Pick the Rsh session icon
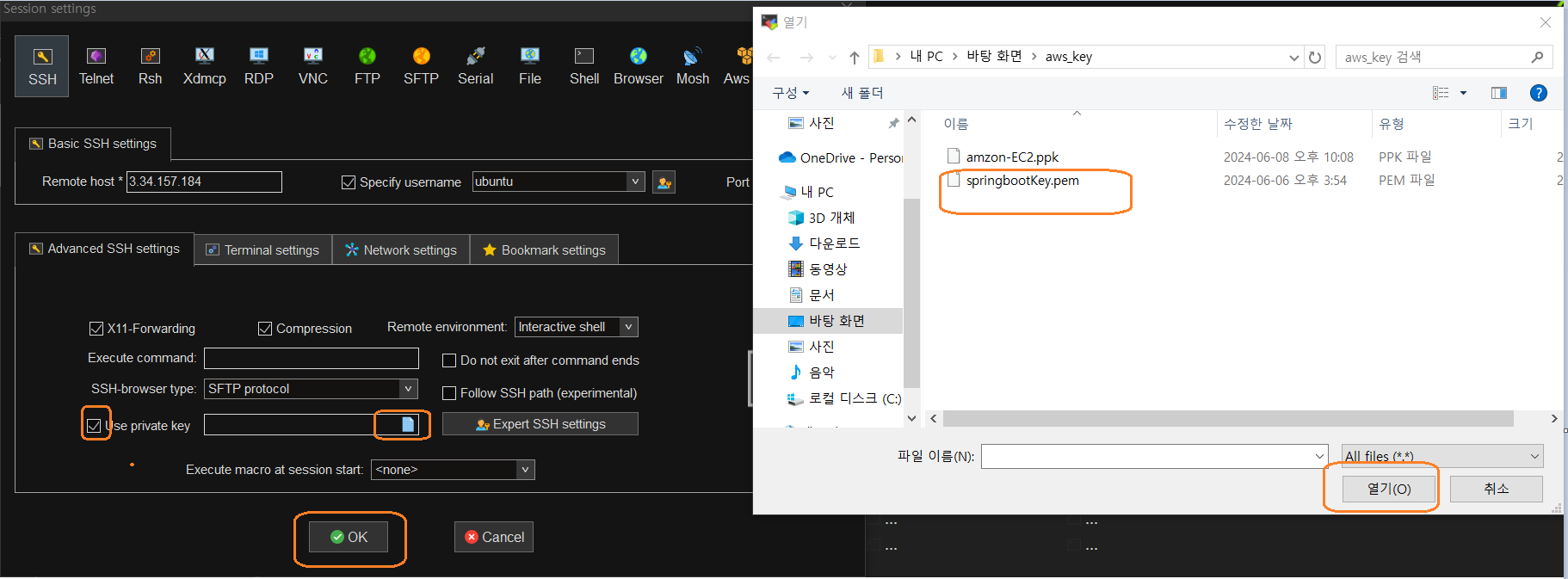 [x=151, y=66]
